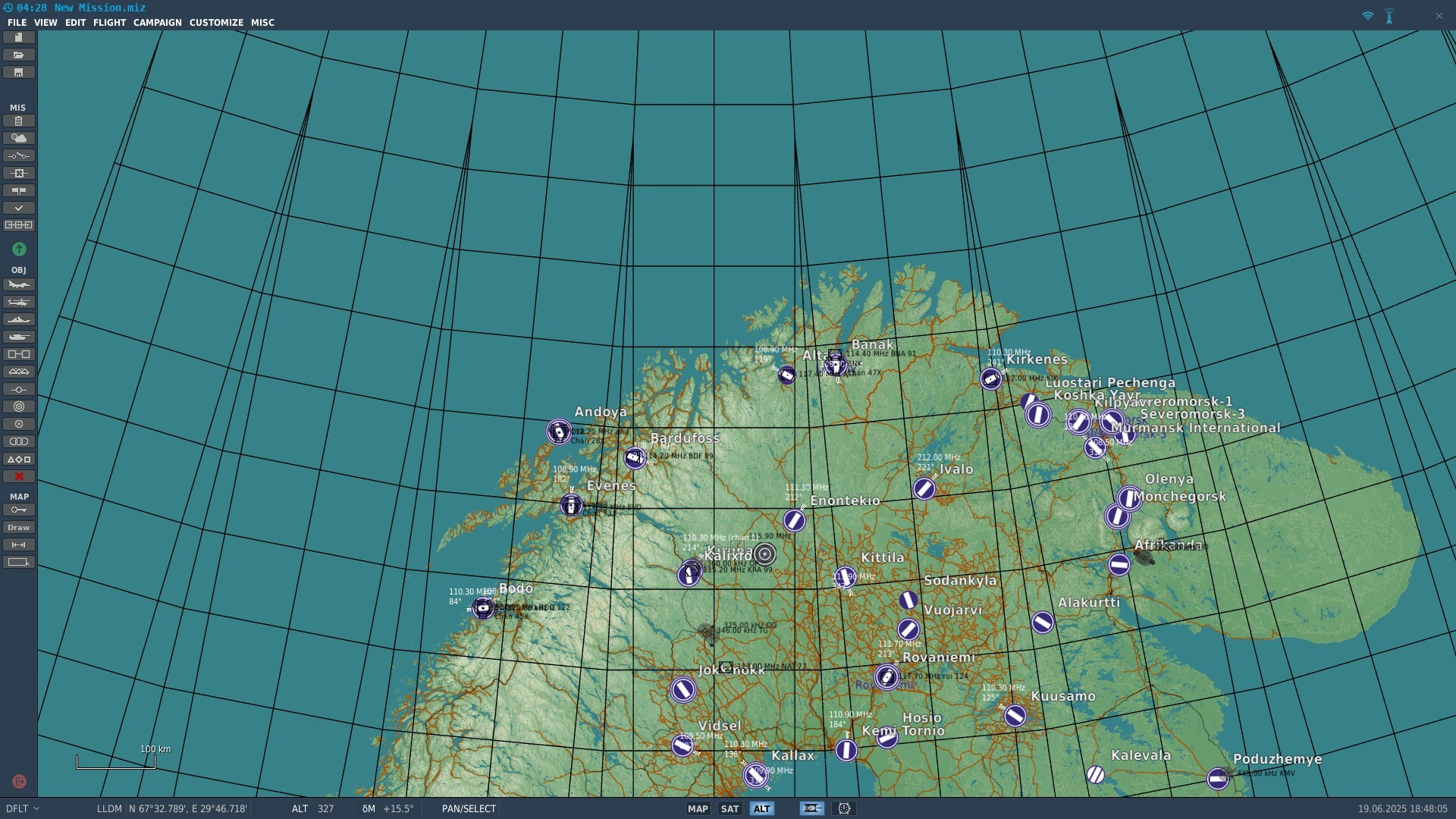Switch to SAT satellite view mode
This screenshot has height=819, width=1456.
(x=730, y=808)
